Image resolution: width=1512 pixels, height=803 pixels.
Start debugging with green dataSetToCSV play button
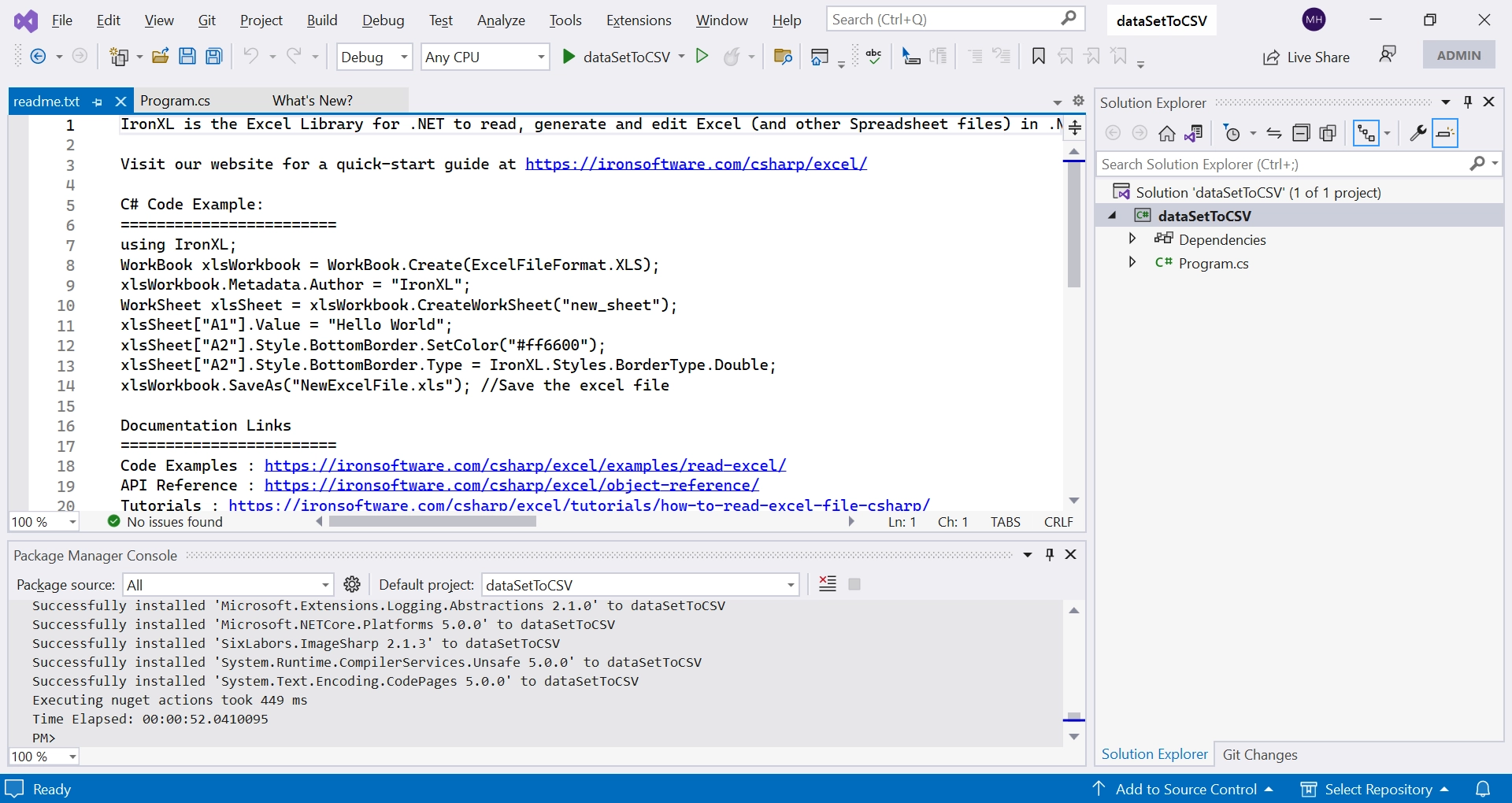(569, 56)
